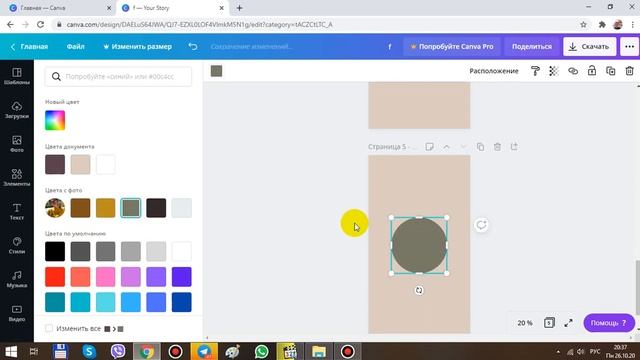
Task: Lock the selected element with padlock icon
Action: [592, 71]
